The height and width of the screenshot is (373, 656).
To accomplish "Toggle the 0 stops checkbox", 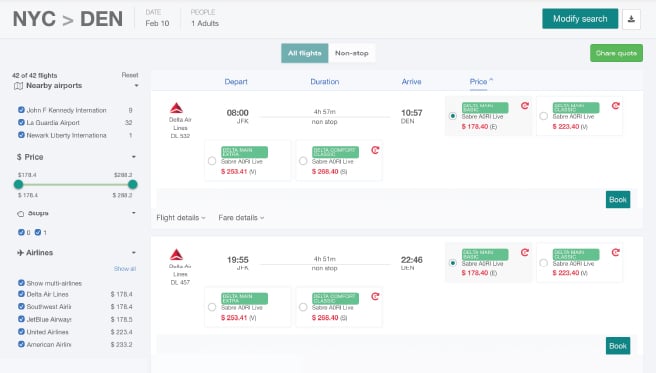I will [x=21, y=232].
